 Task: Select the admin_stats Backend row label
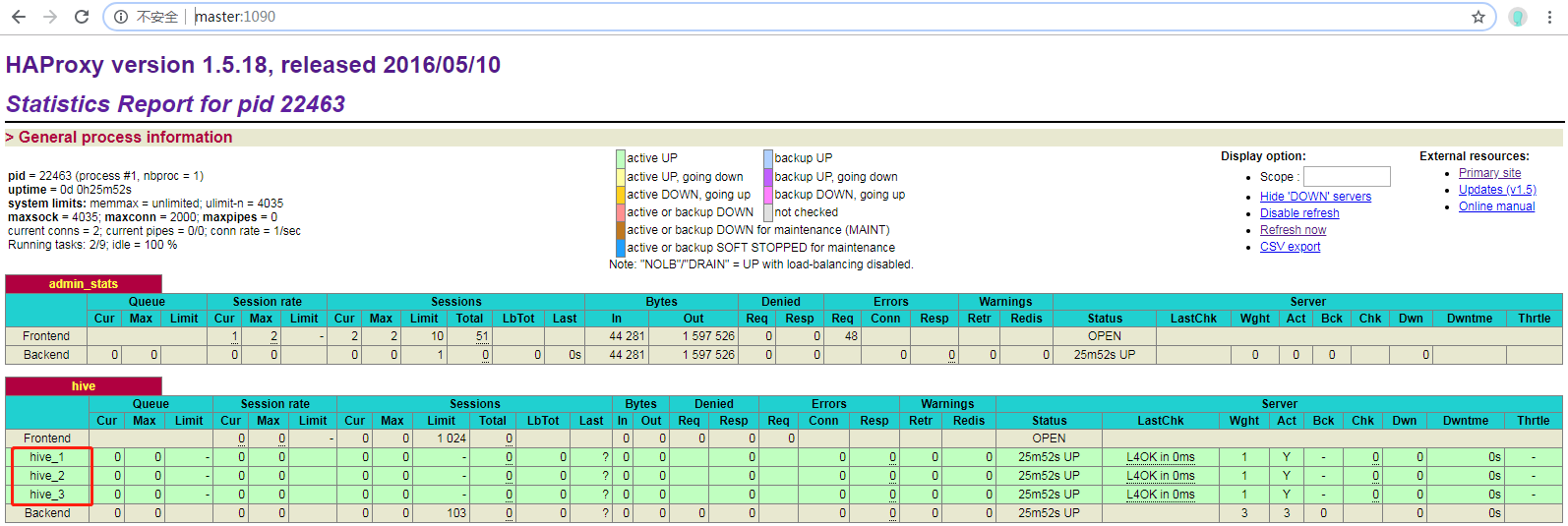pos(46,355)
